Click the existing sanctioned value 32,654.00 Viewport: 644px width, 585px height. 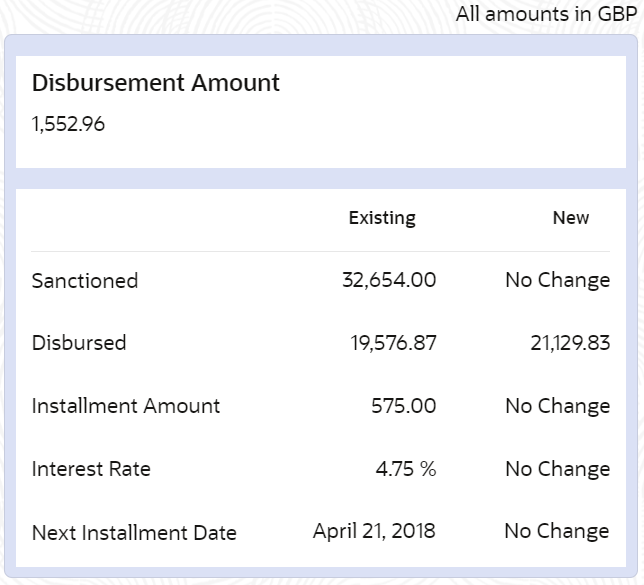click(x=389, y=280)
